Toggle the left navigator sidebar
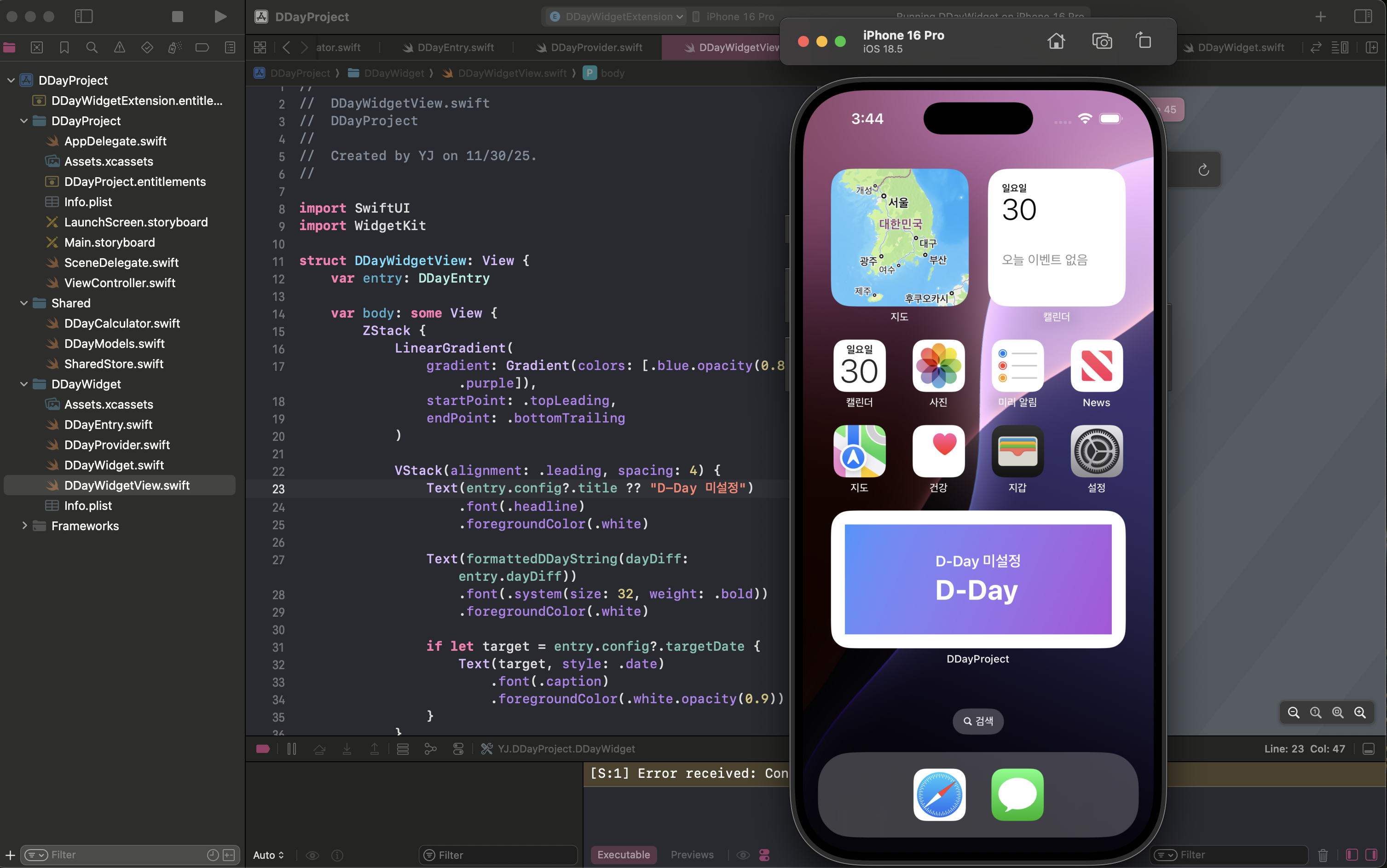Image resolution: width=1387 pixels, height=868 pixels. 84,17
